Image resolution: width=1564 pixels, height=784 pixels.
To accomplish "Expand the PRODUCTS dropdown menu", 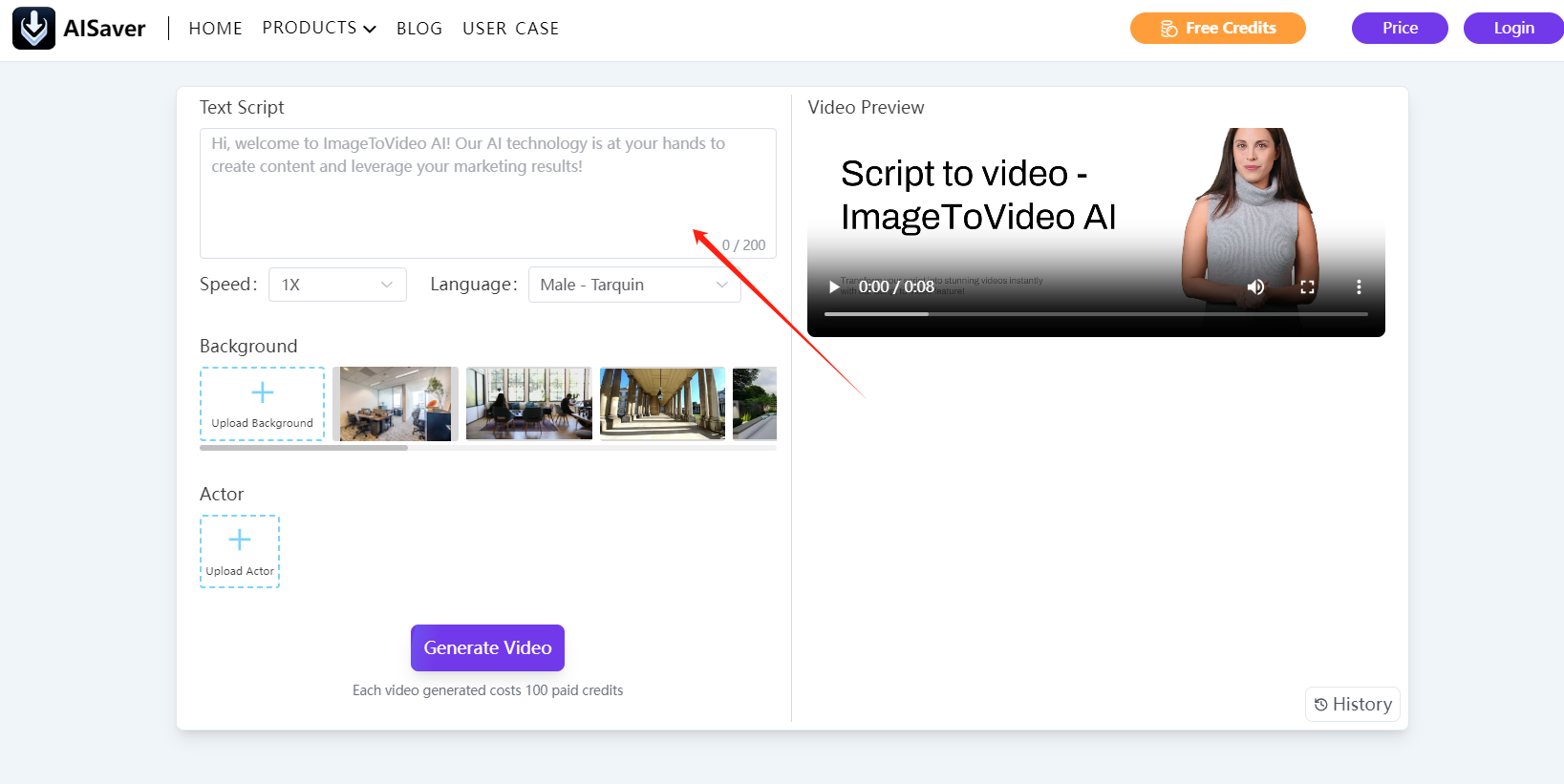I will pyautogui.click(x=319, y=29).
